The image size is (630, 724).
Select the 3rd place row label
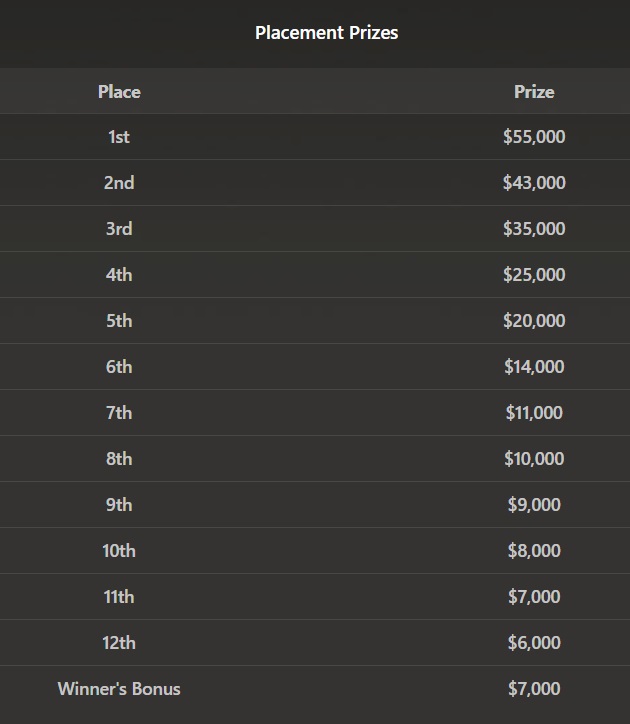119,229
